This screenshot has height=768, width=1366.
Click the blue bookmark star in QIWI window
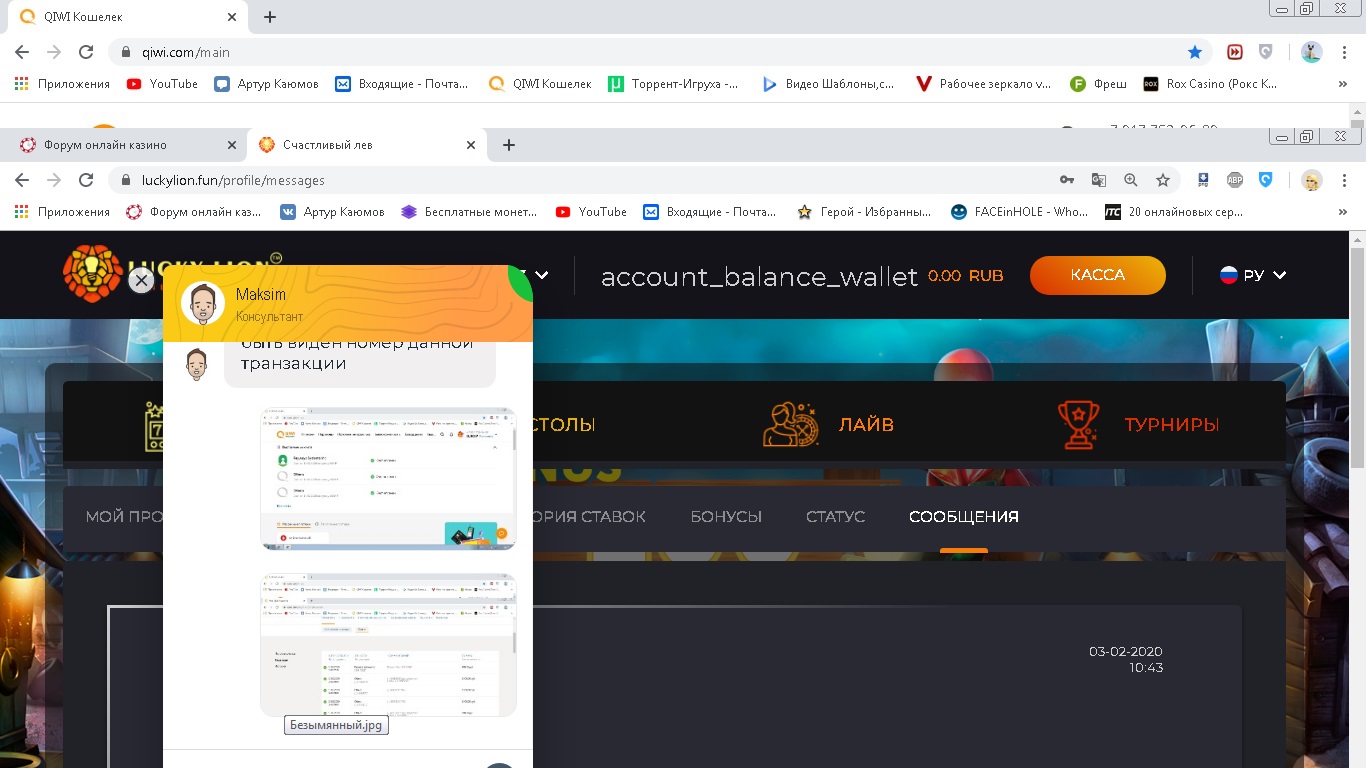pyautogui.click(x=1195, y=52)
